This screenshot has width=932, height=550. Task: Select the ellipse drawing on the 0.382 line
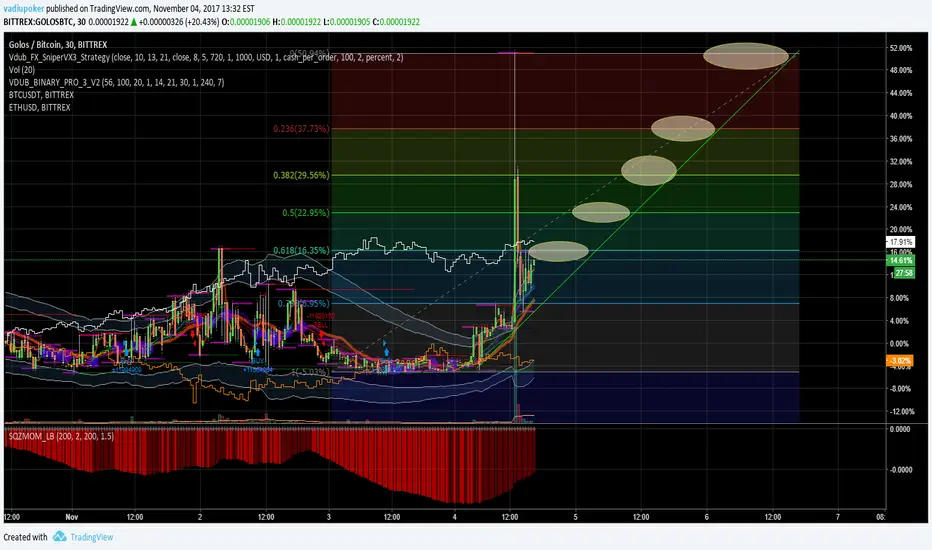648,170
